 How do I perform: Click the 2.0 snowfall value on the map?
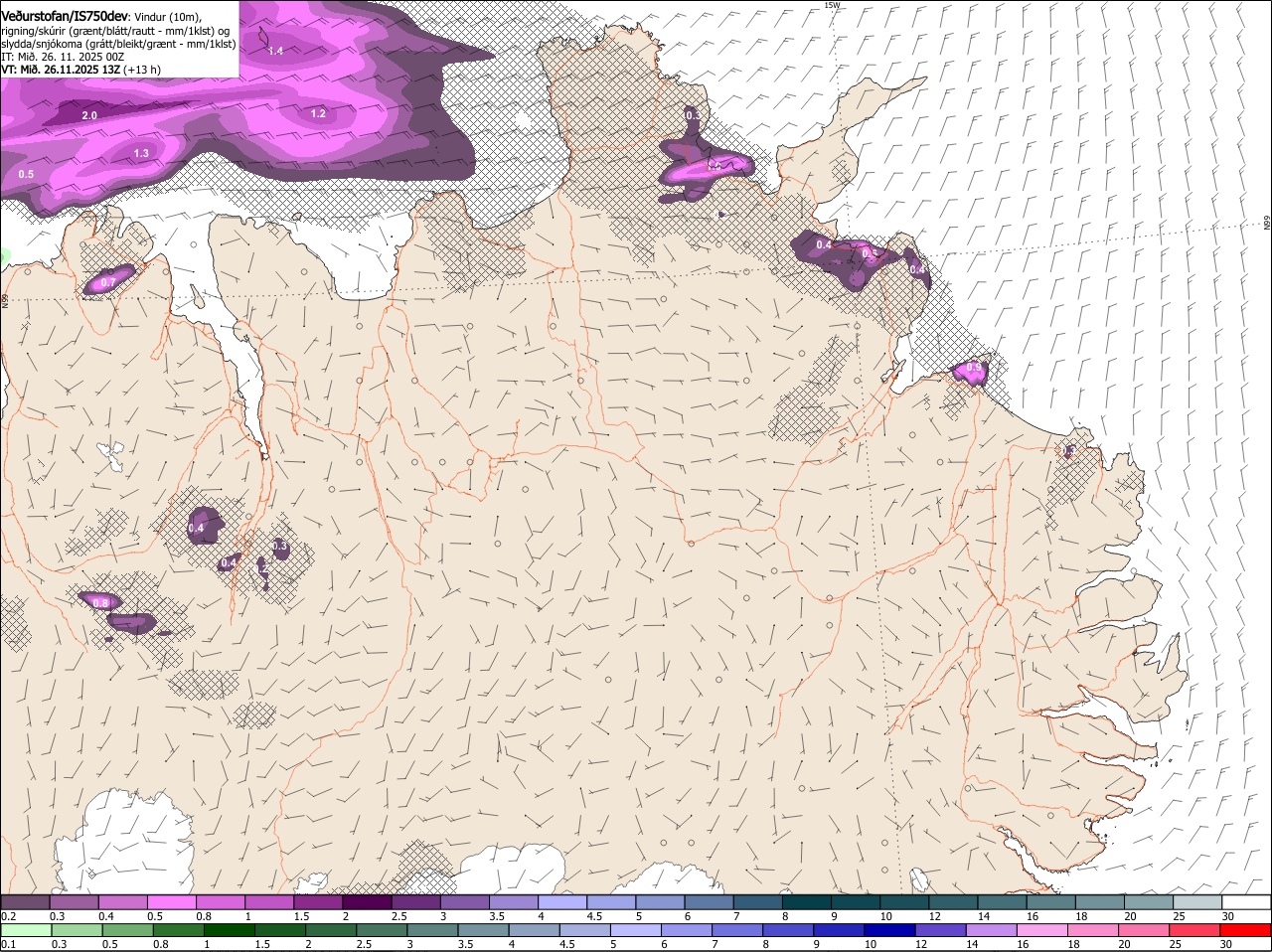point(89,116)
